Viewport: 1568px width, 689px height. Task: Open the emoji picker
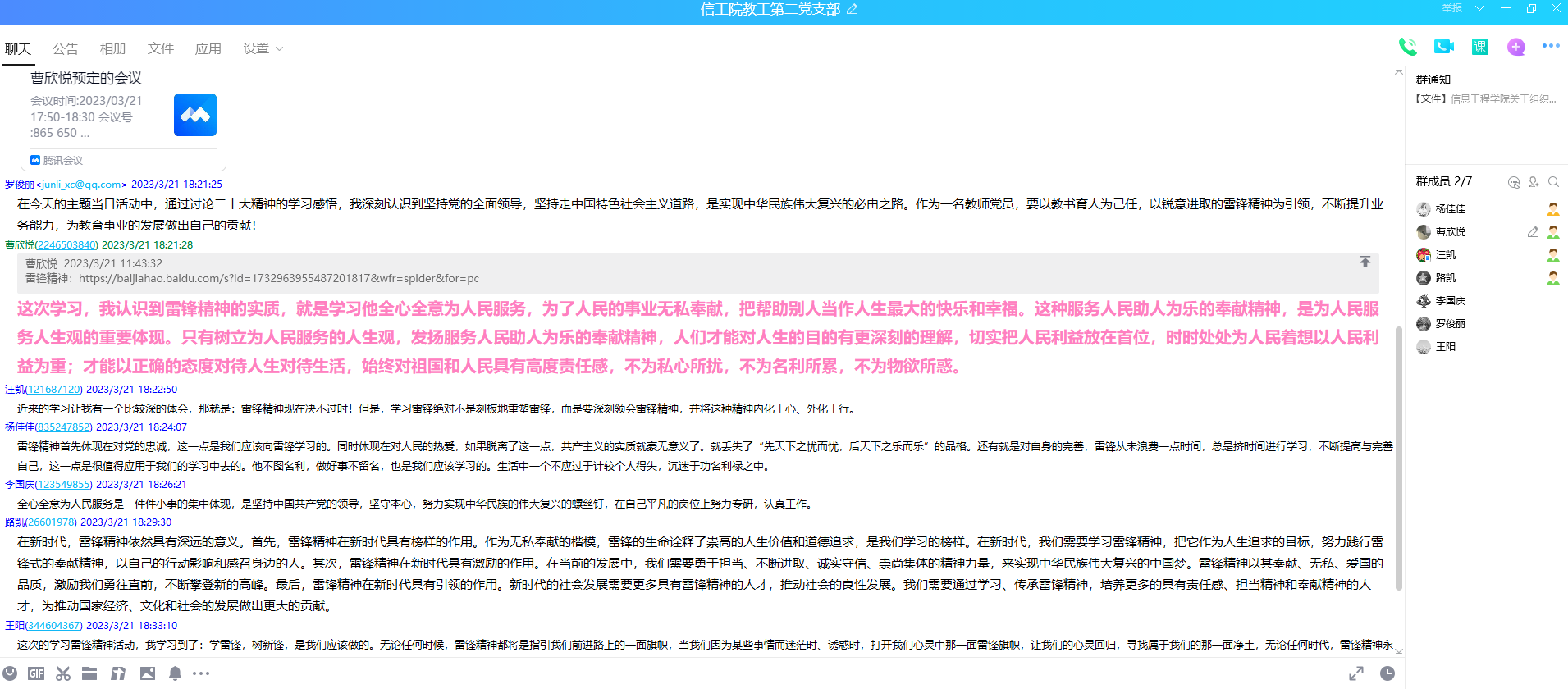10,673
